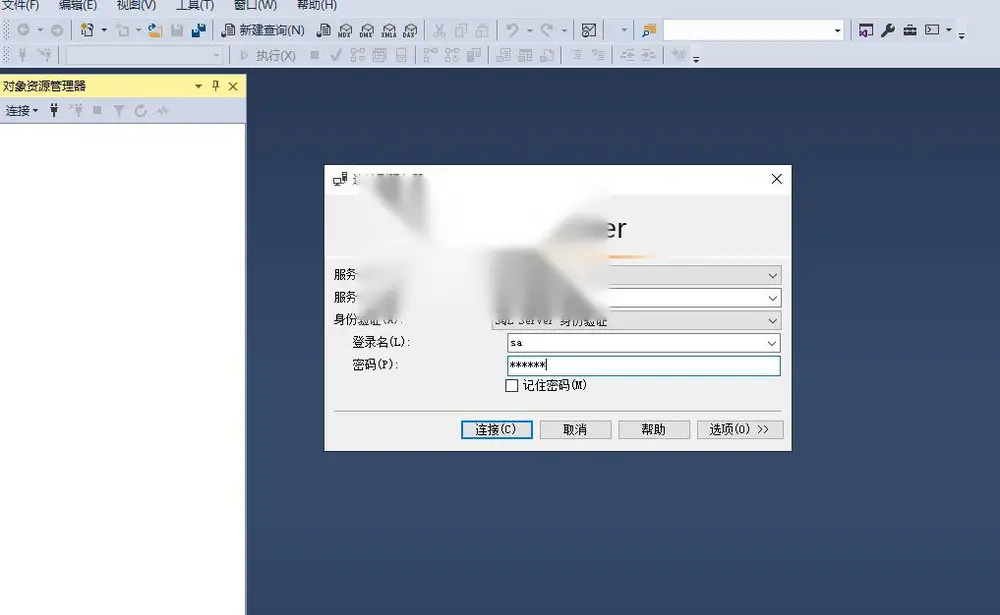This screenshot has width=1000, height=615.
Task: Click the wrench properties icon
Action: pos(888,30)
